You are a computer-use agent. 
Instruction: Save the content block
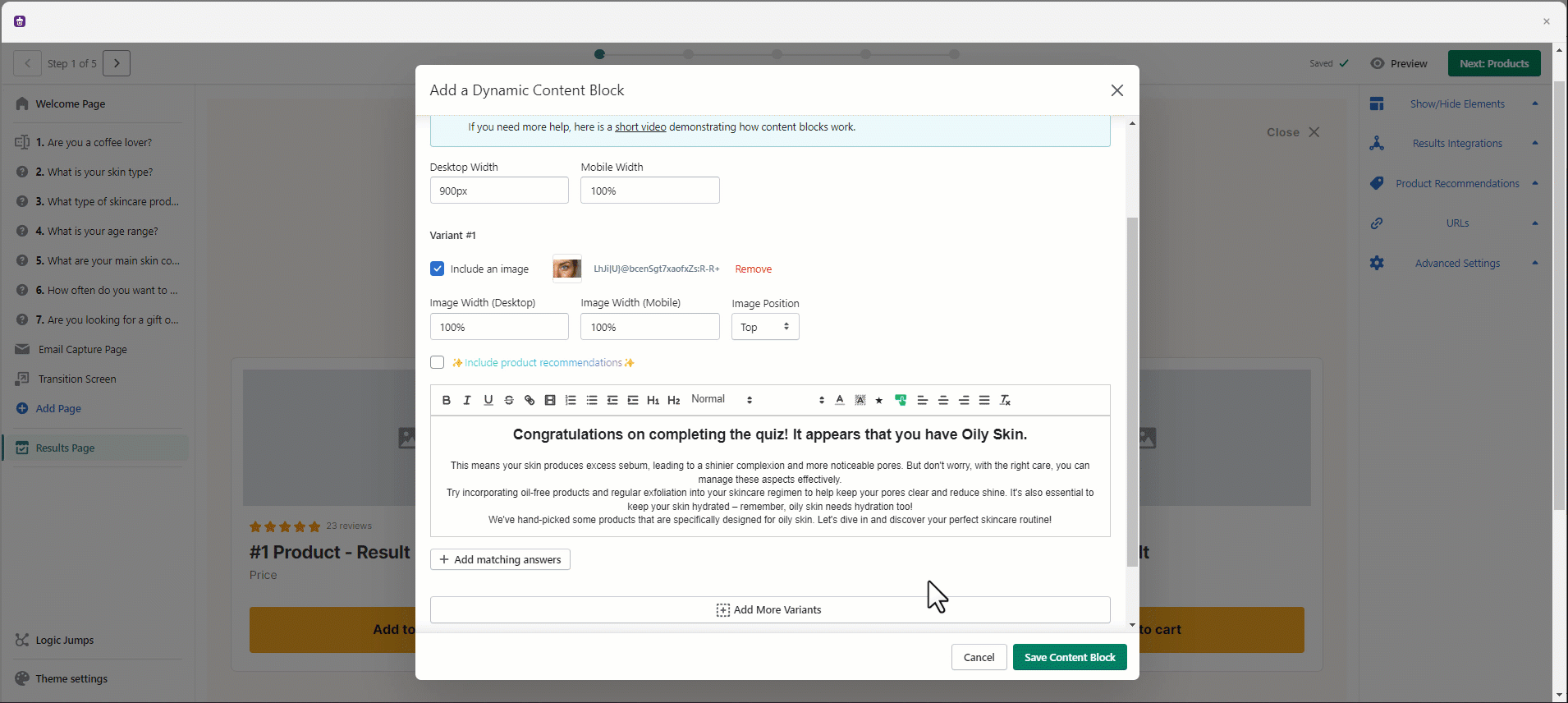1070,657
